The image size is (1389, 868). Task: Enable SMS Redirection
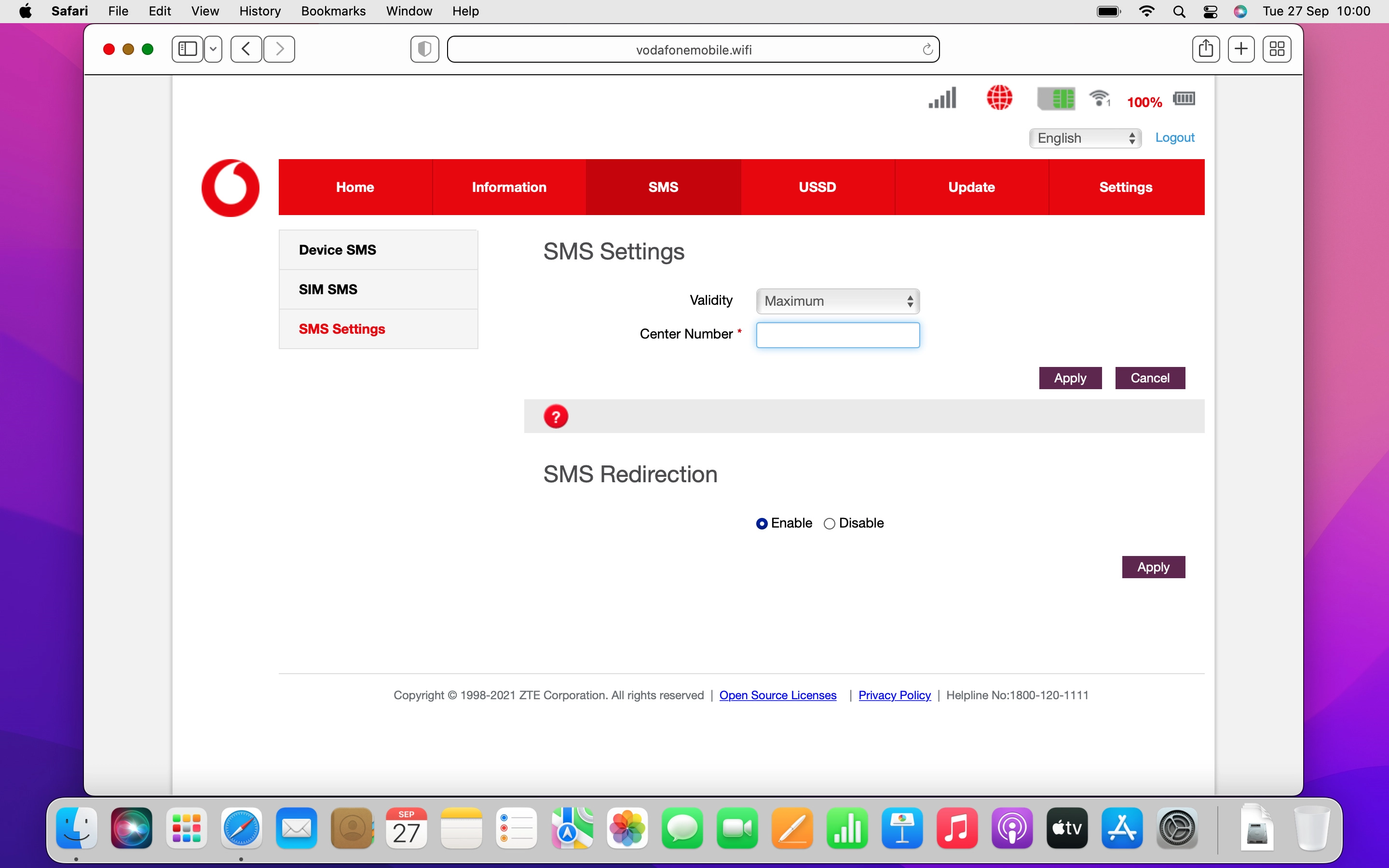coord(762,523)
